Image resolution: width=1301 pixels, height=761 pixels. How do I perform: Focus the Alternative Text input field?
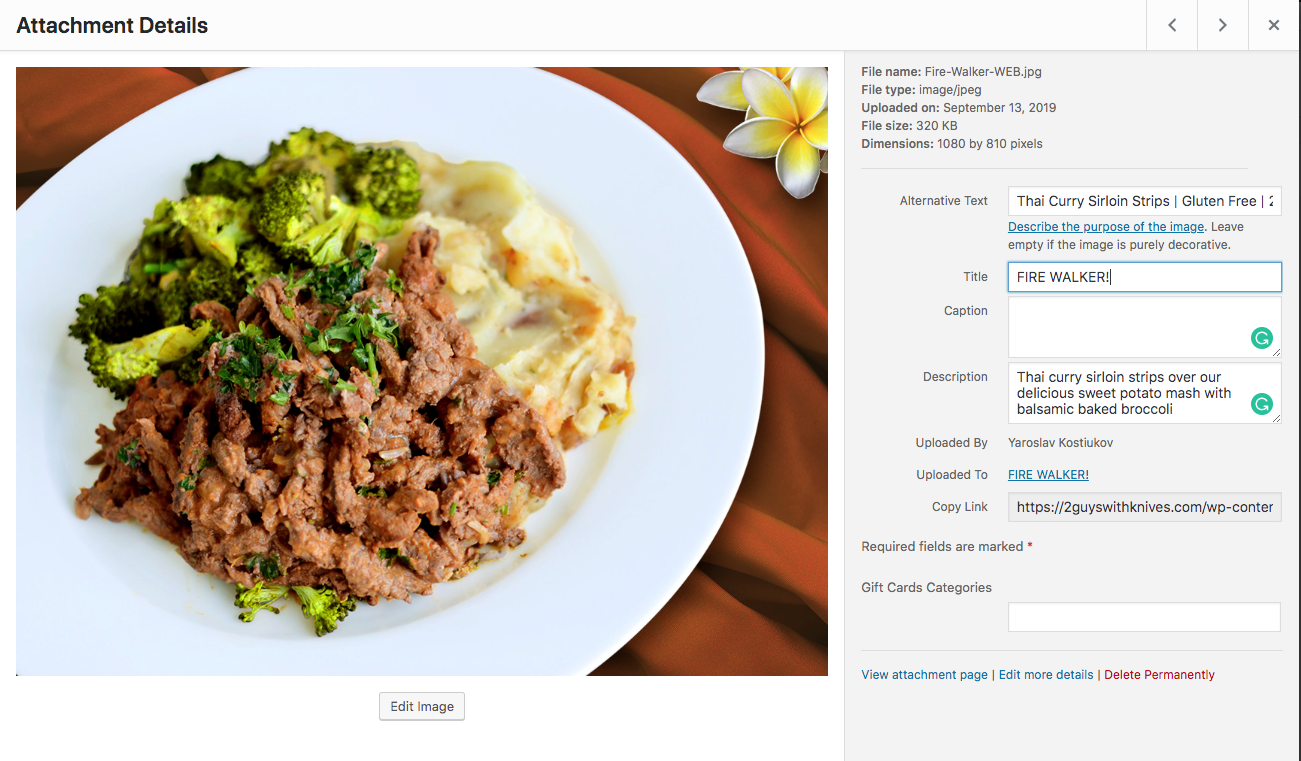click(1144, 201)
